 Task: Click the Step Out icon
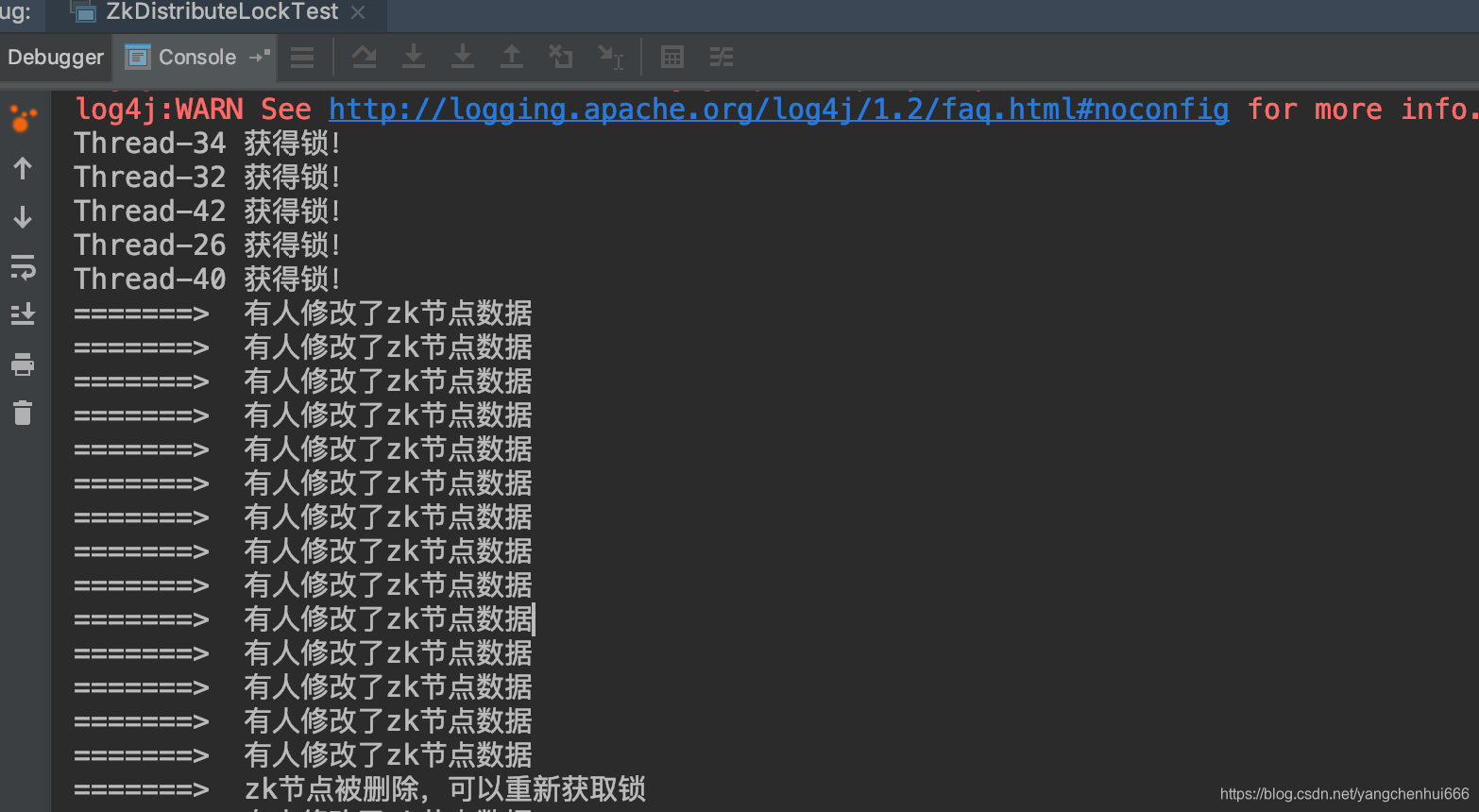(x=511, y=57)
